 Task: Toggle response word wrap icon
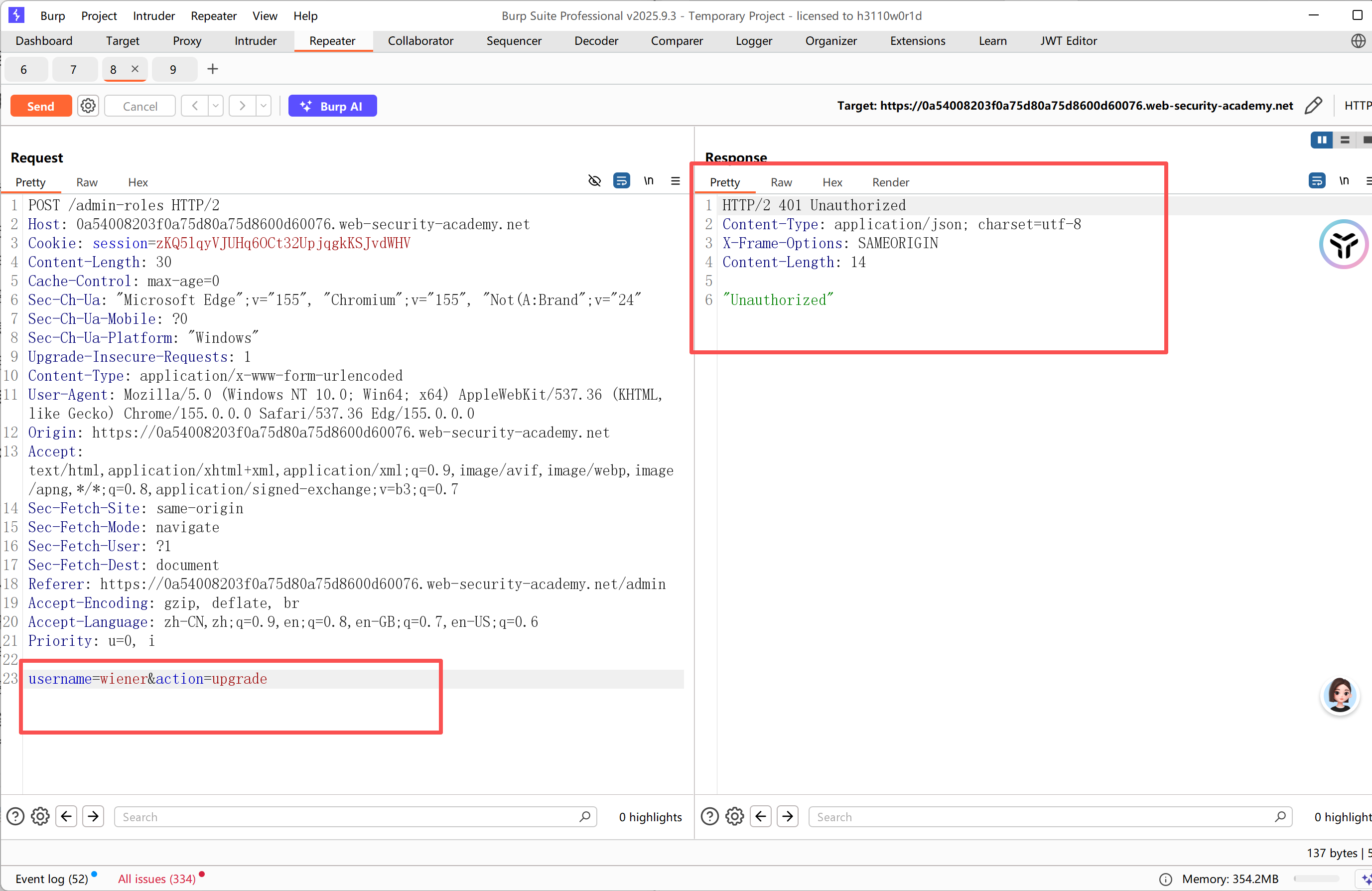[1317, 181]
